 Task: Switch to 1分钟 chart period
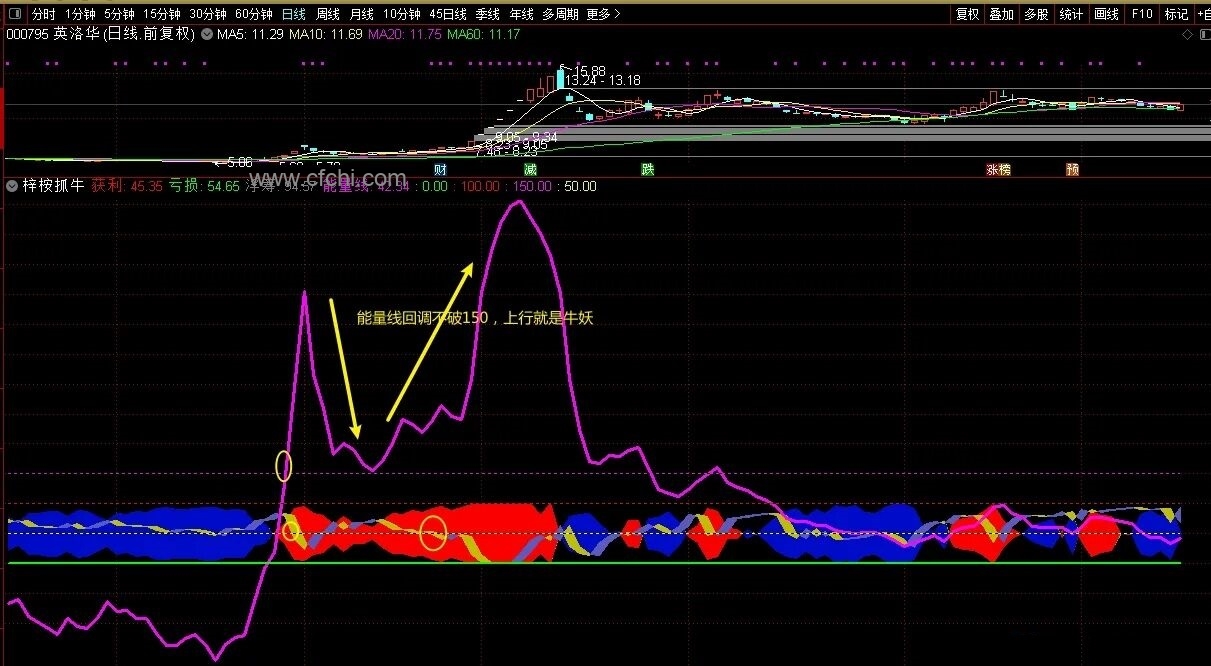point(80,14)
